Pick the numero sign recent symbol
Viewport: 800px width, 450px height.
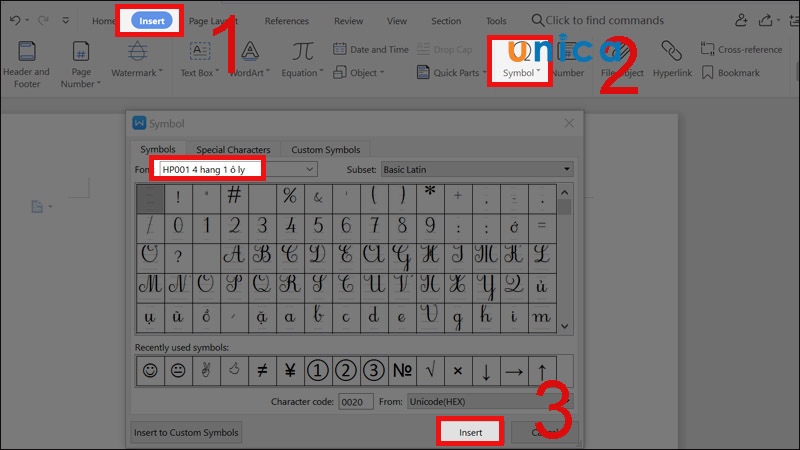[402, 370]
